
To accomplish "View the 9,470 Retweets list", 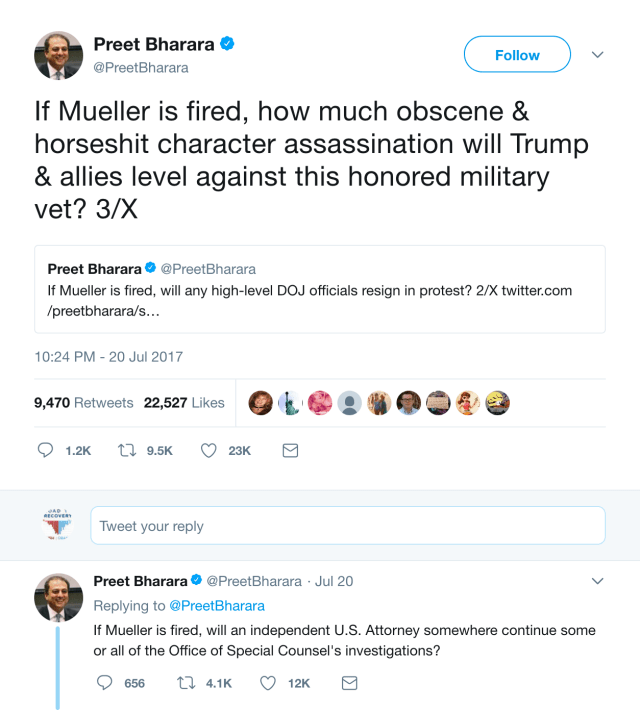I will point(83,403).
